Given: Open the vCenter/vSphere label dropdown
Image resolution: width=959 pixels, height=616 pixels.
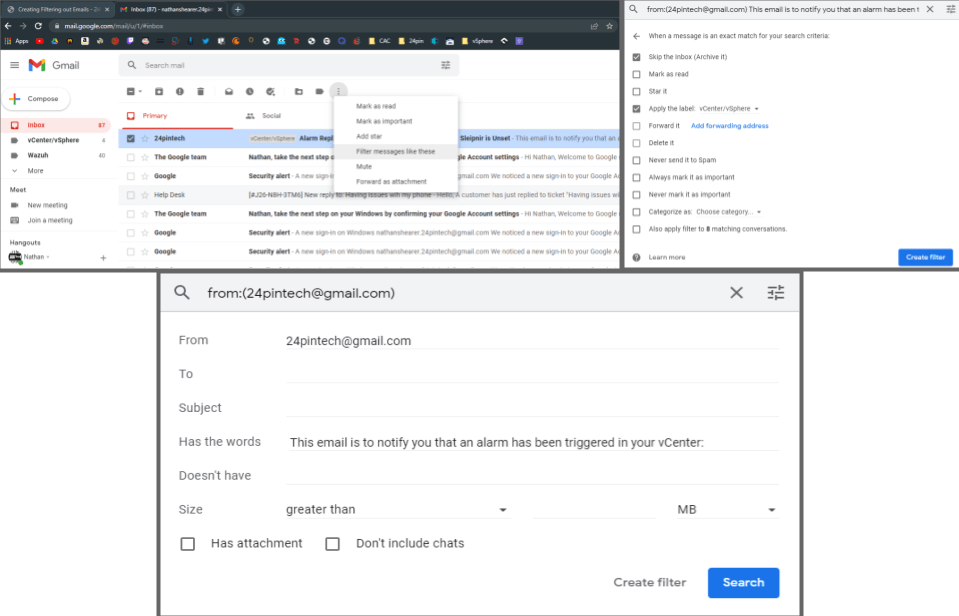Looking at the screenshot, I should [757, 109].
